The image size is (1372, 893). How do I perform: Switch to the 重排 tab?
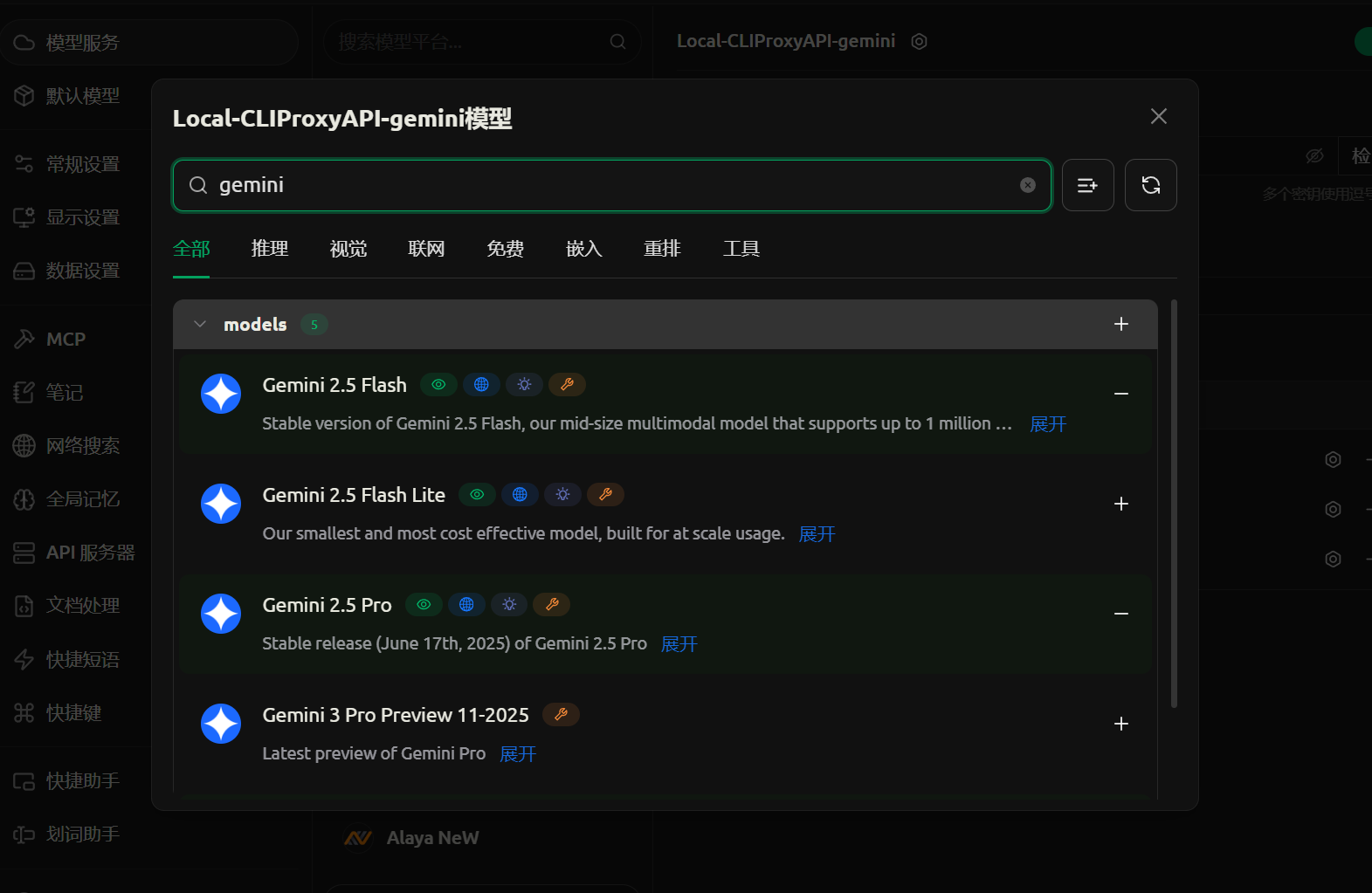(x=663, y=249)
